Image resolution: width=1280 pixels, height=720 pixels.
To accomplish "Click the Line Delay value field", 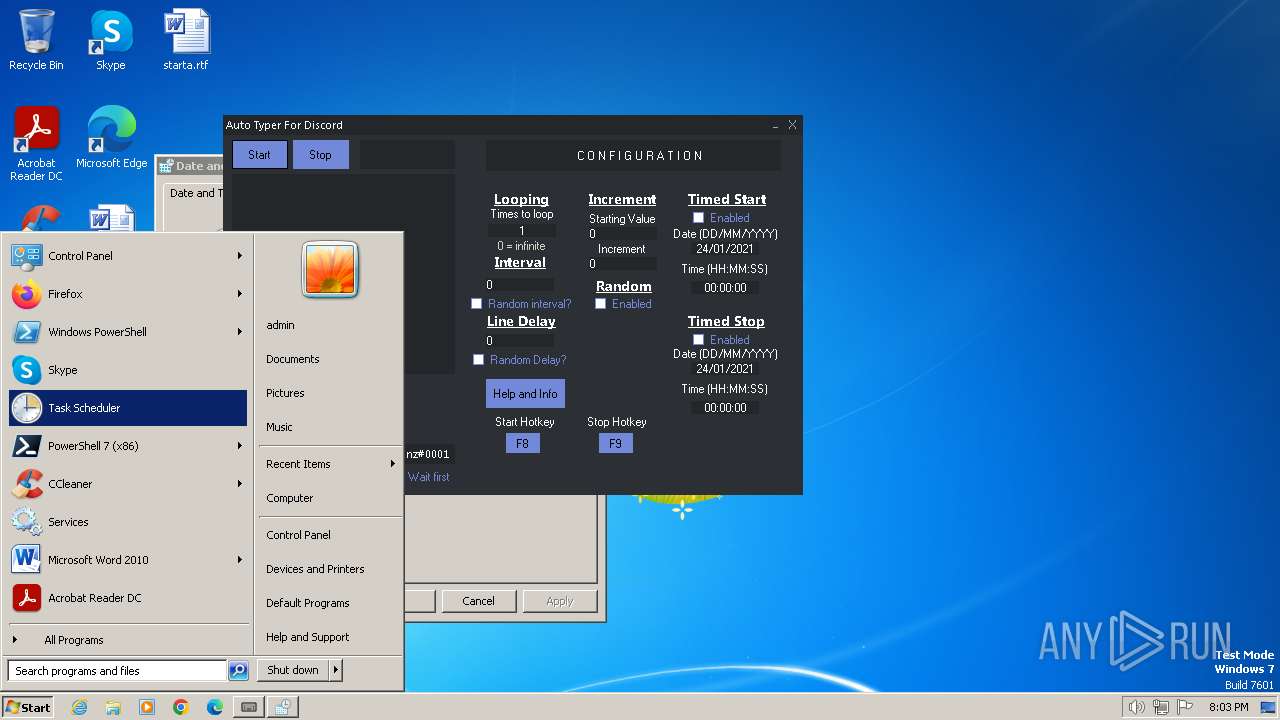I will point(520,341).
